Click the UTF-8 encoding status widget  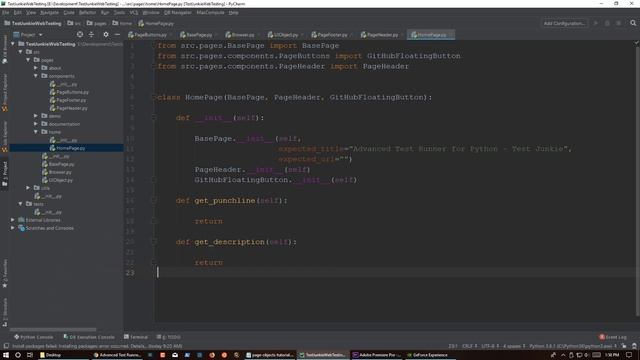(490, 346)
